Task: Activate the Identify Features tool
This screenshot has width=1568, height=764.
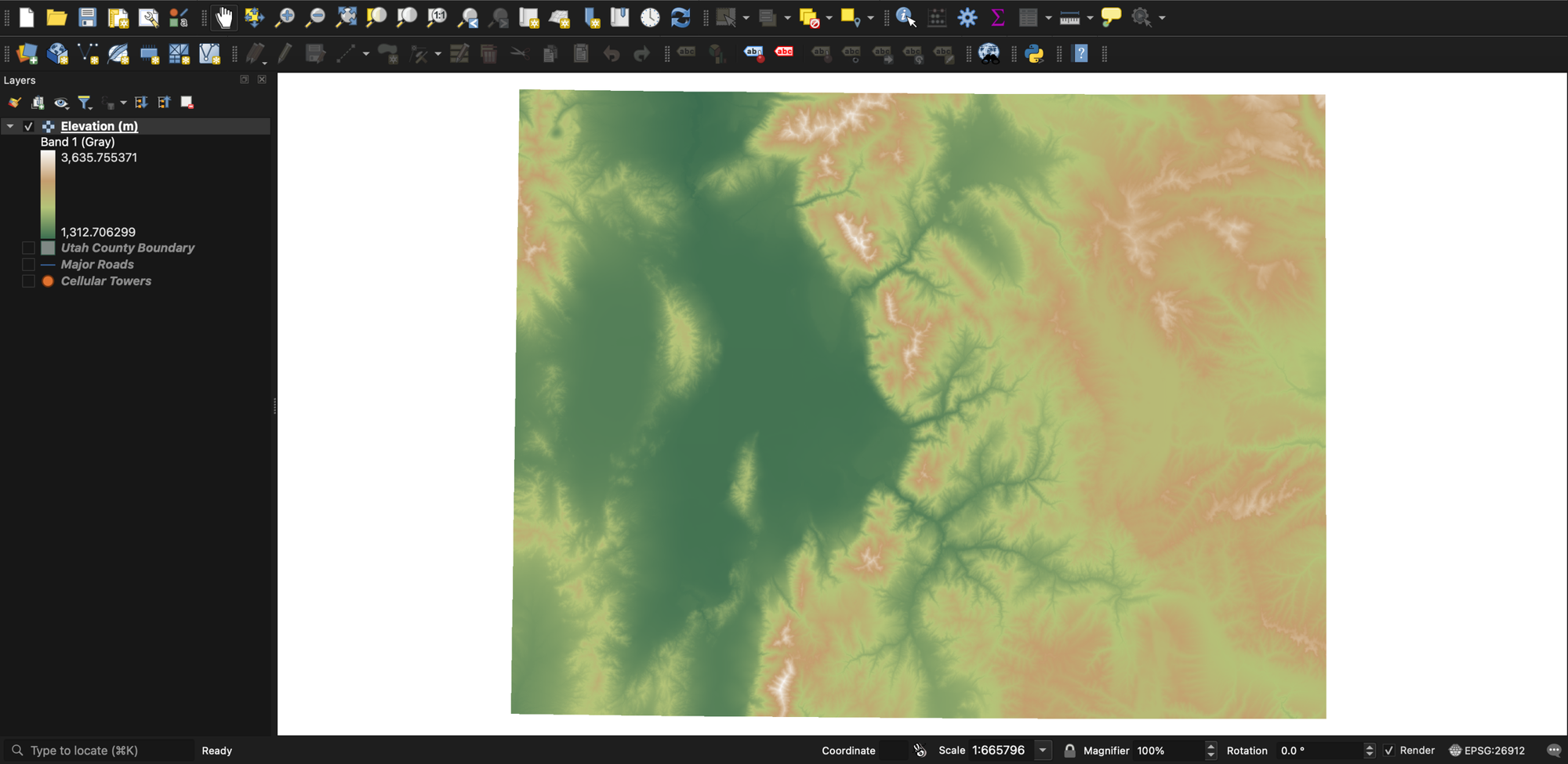Action: click(906, 17)
